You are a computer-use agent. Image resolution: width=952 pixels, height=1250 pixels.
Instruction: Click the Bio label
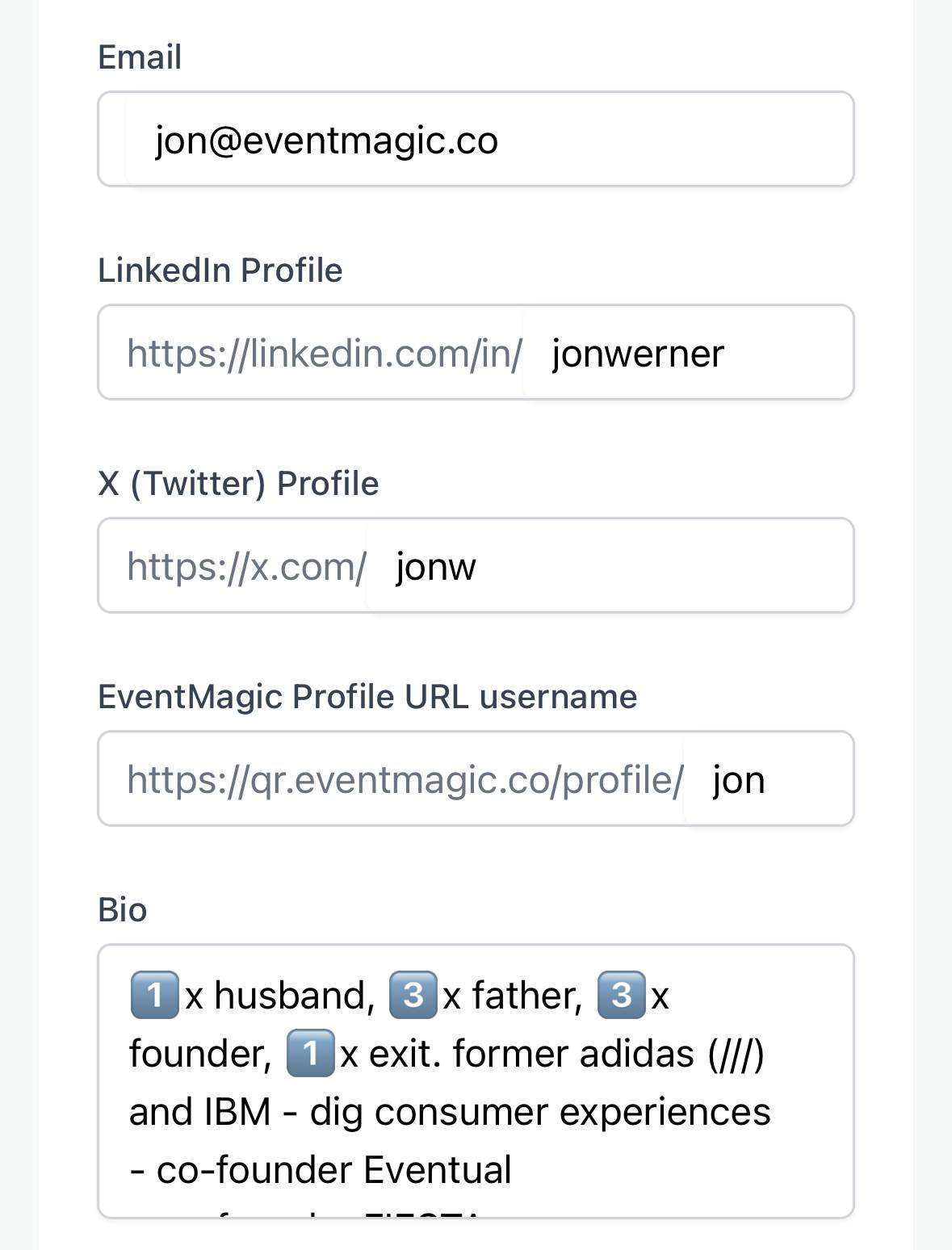point(122,910)
